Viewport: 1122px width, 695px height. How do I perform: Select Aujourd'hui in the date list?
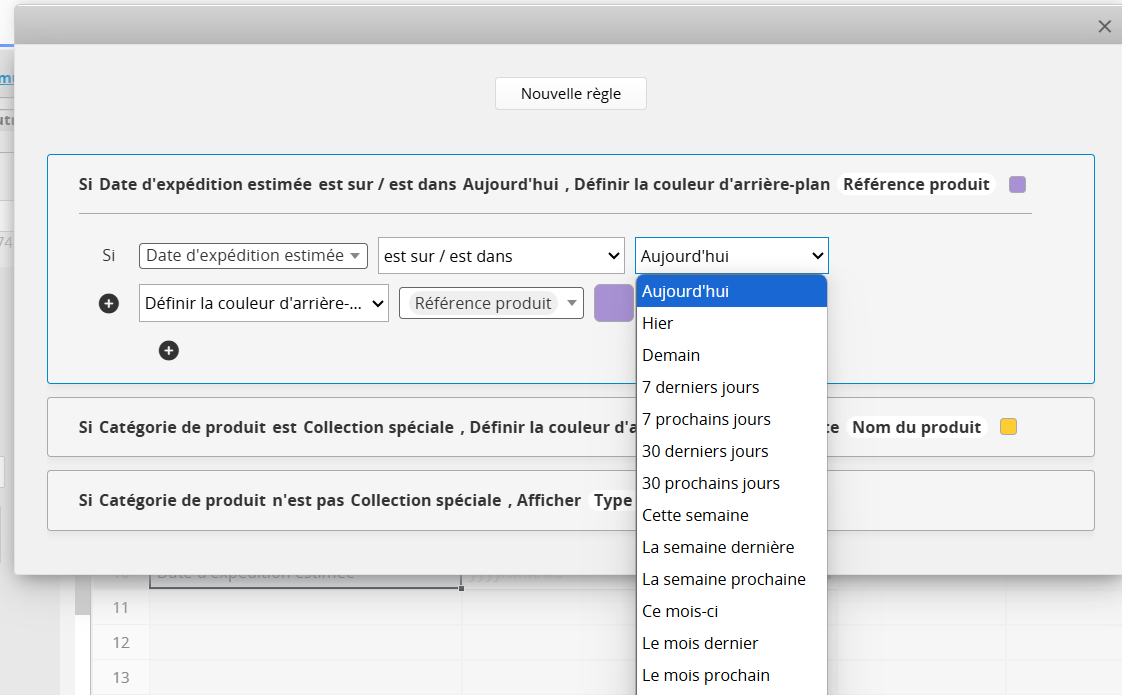coord(731,291)
